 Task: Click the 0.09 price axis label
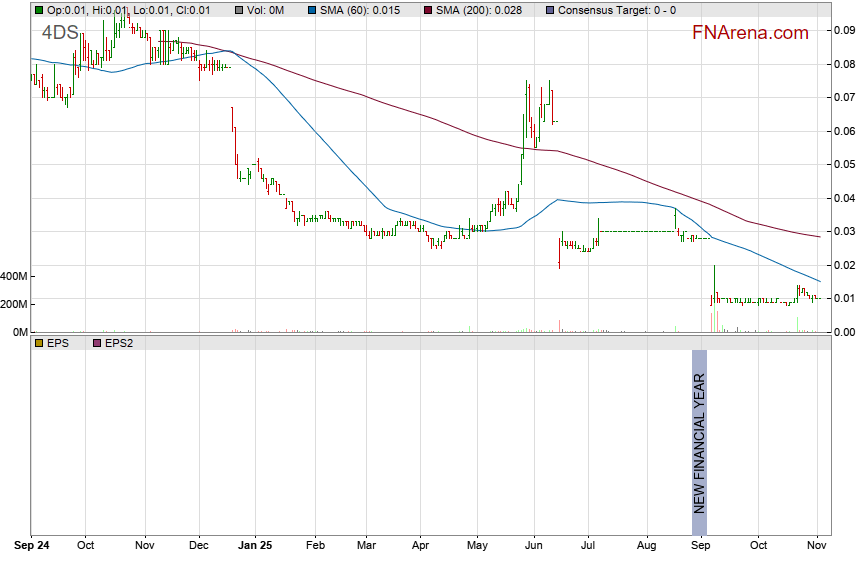(844, 30)
